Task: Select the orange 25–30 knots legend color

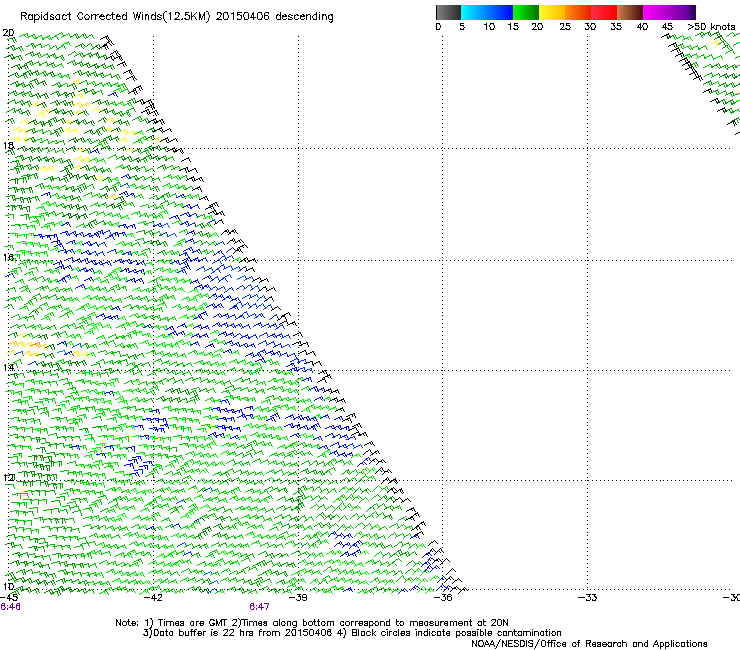Action: tap(578, 12)
